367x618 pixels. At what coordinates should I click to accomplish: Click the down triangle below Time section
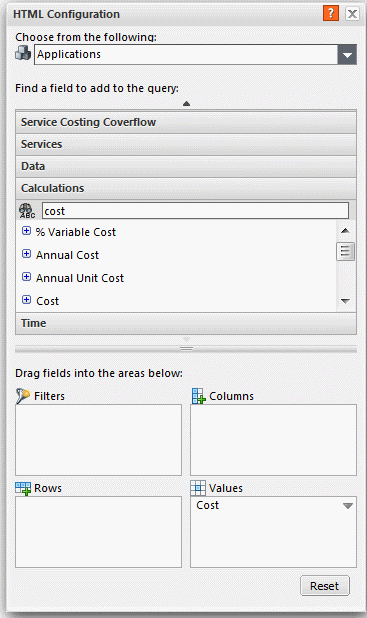pos(186,339)
